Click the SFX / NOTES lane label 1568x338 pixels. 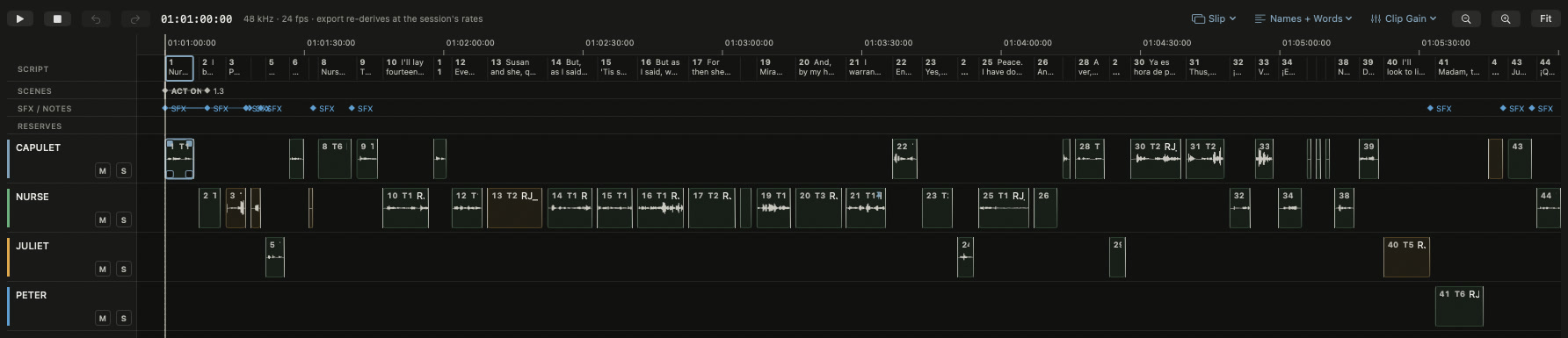tap(45, 109)
